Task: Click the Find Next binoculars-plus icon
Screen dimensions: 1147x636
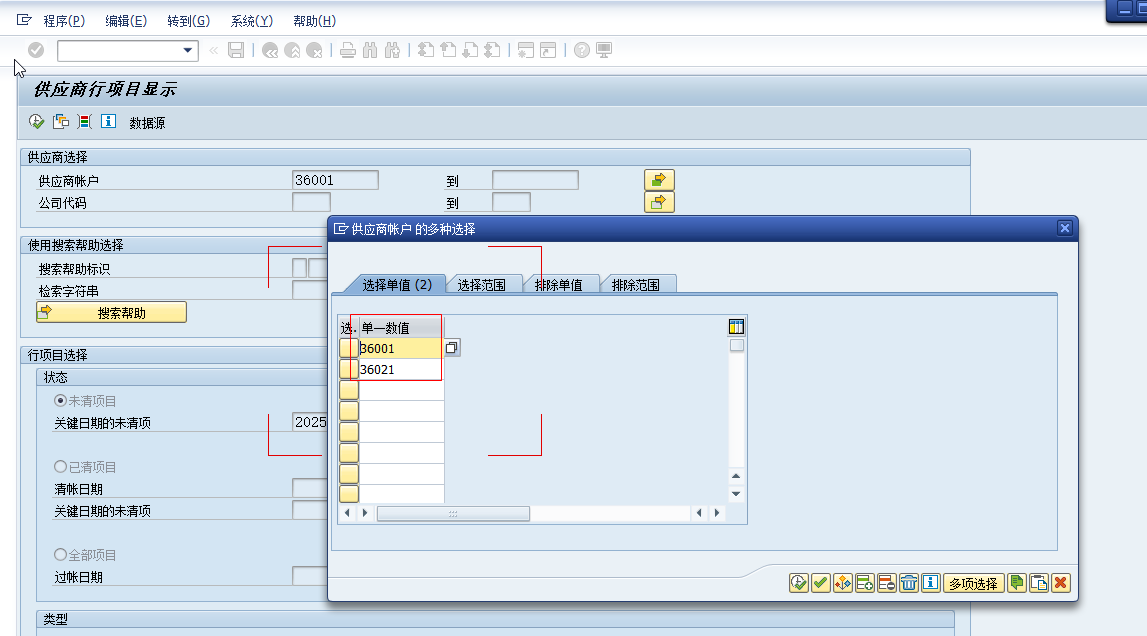Action: 392,50
